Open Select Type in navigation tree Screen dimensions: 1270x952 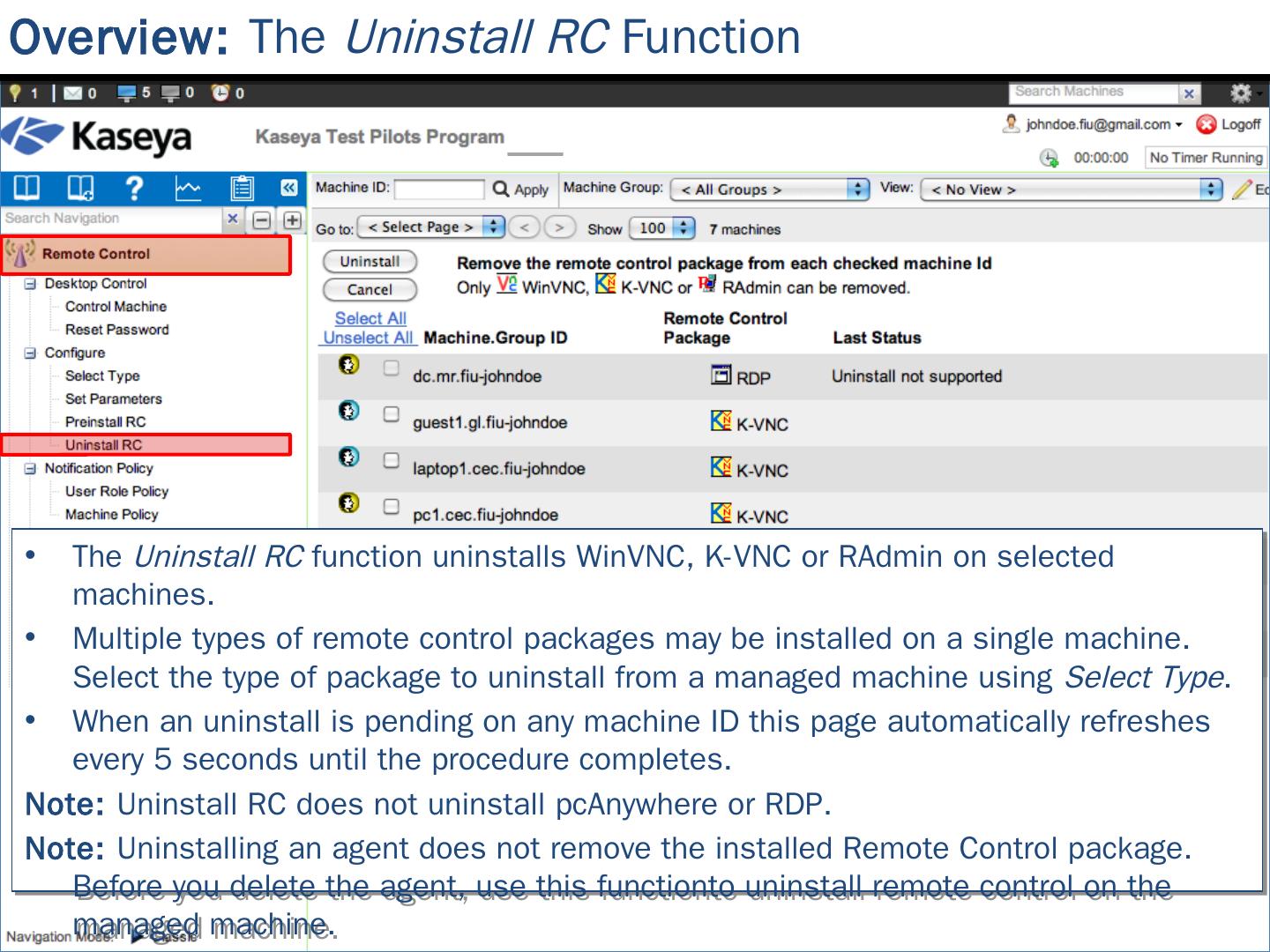(x=102, y=376)
